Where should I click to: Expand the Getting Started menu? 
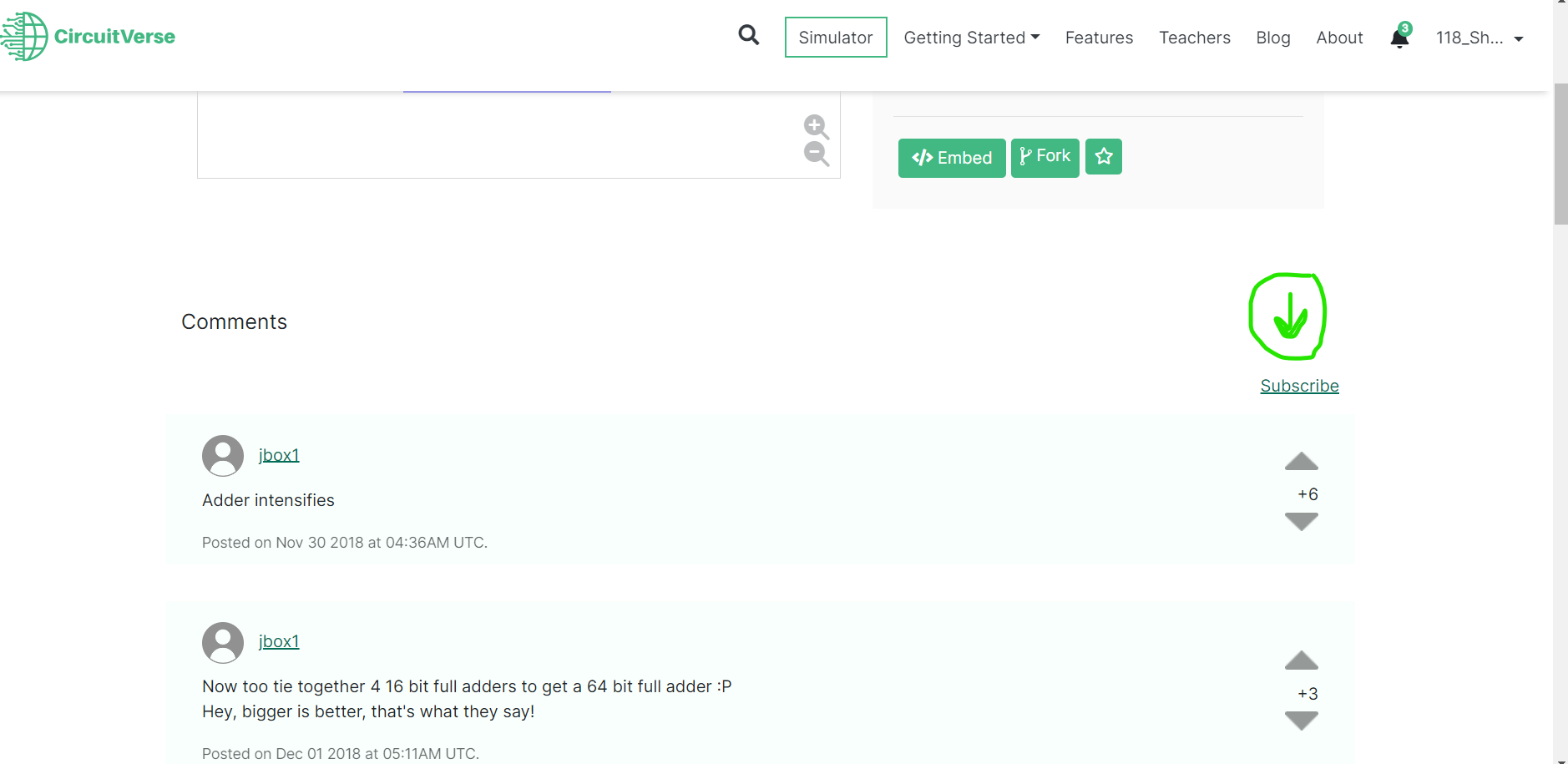click(971, 37)
